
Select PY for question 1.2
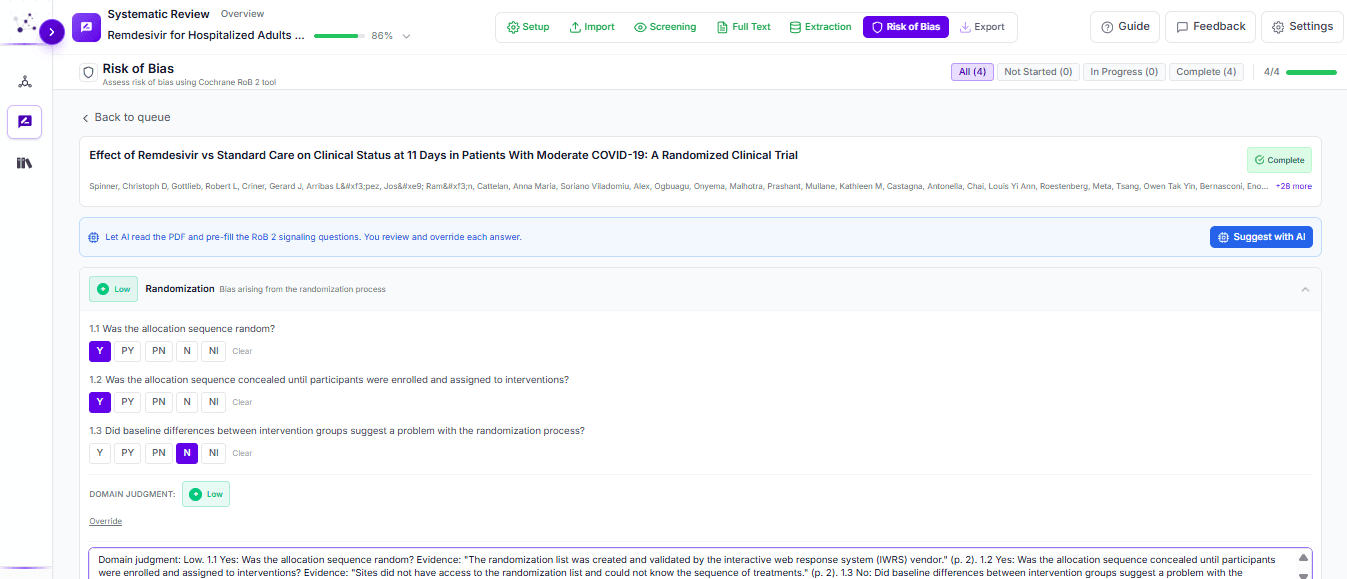click(x=128, y=402)
